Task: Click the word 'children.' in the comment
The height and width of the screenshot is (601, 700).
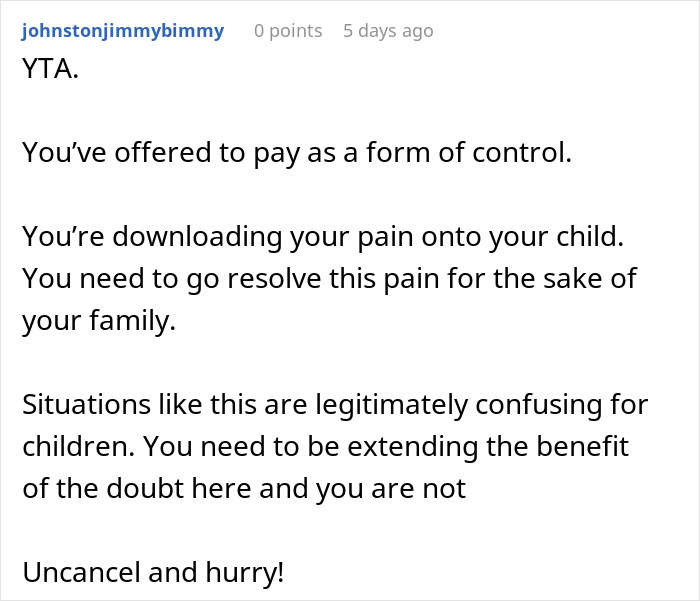Action: coord(71,449)
